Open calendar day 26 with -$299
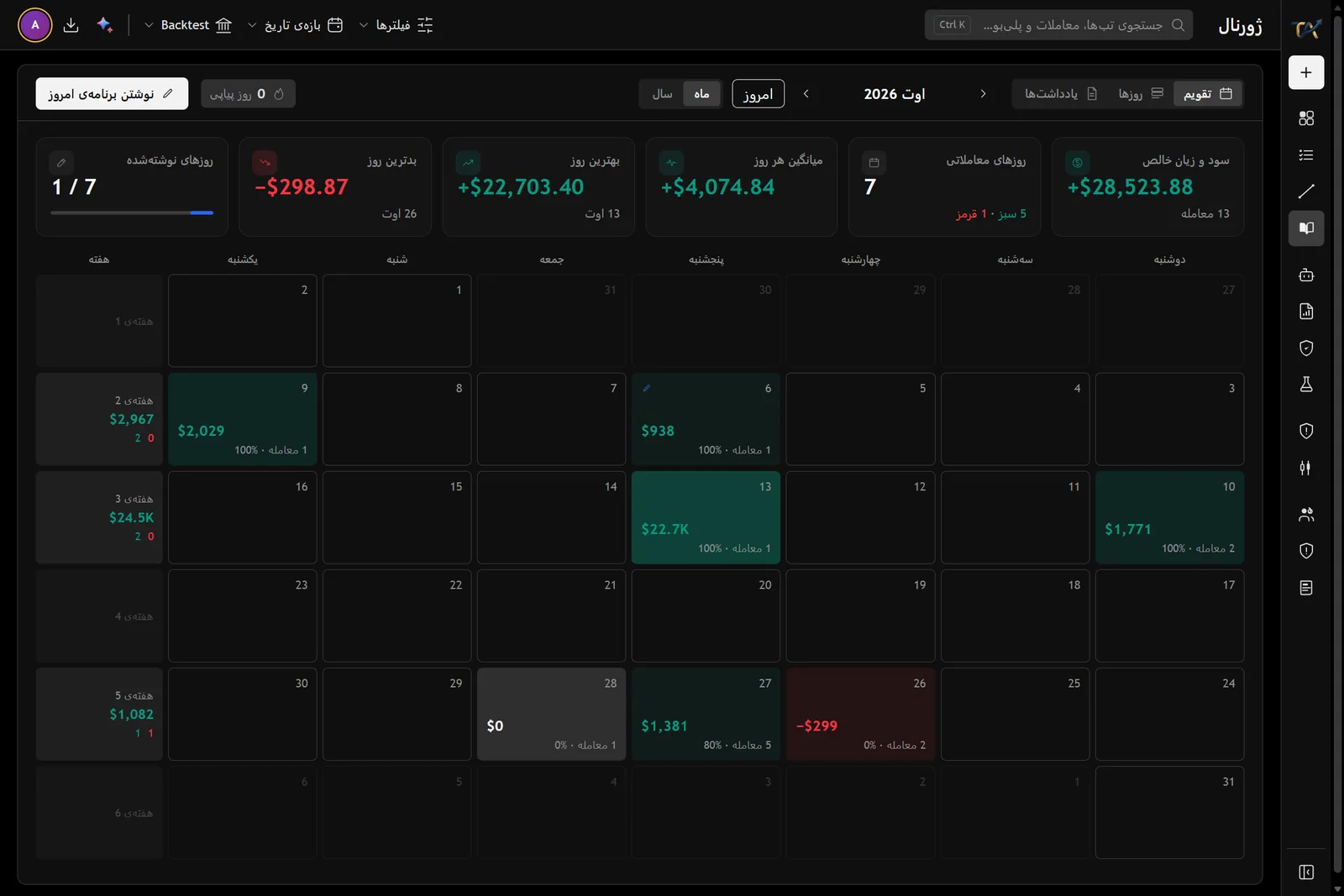 860,714
